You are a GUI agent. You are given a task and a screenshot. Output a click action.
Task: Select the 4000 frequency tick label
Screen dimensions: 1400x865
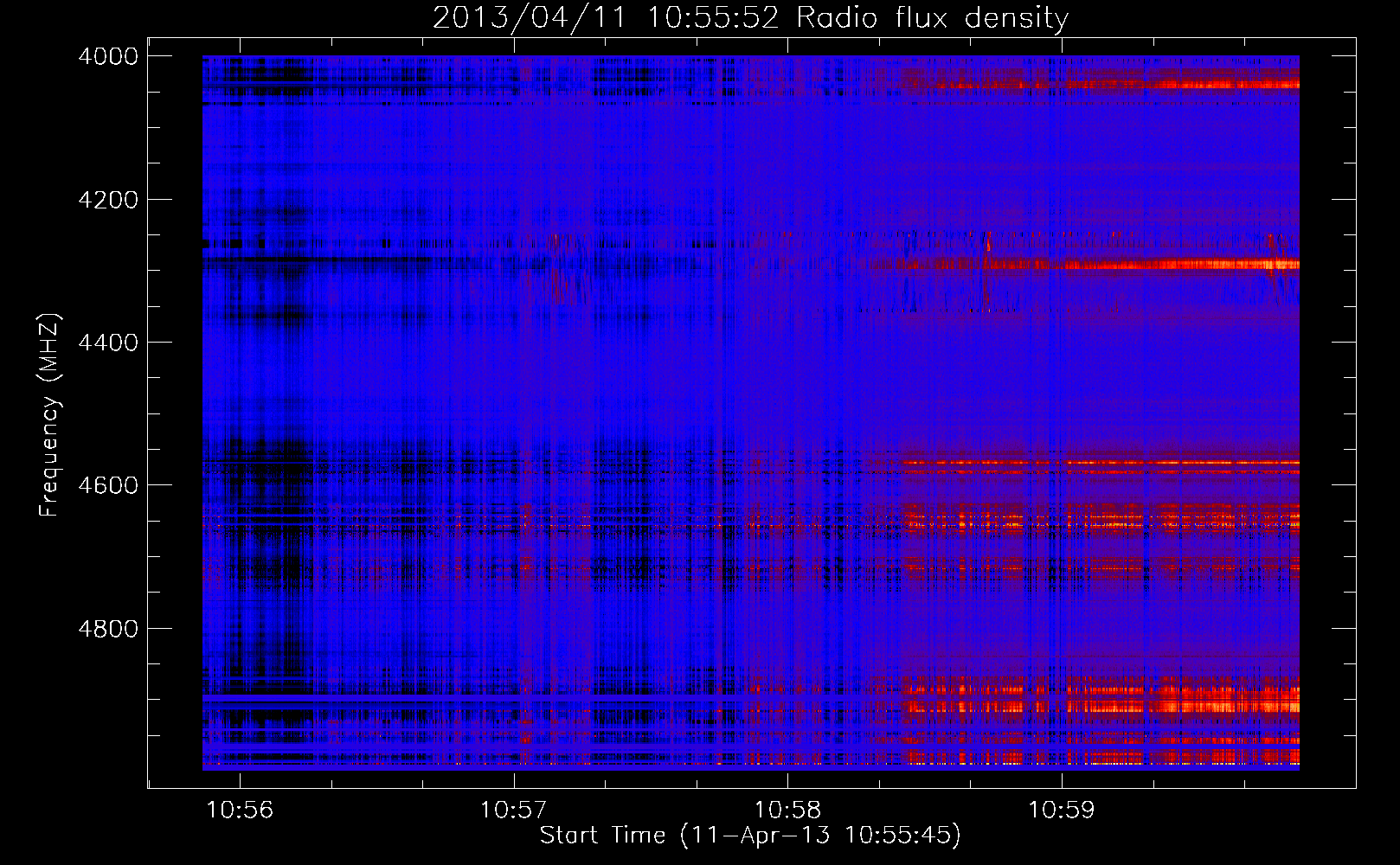108,56
